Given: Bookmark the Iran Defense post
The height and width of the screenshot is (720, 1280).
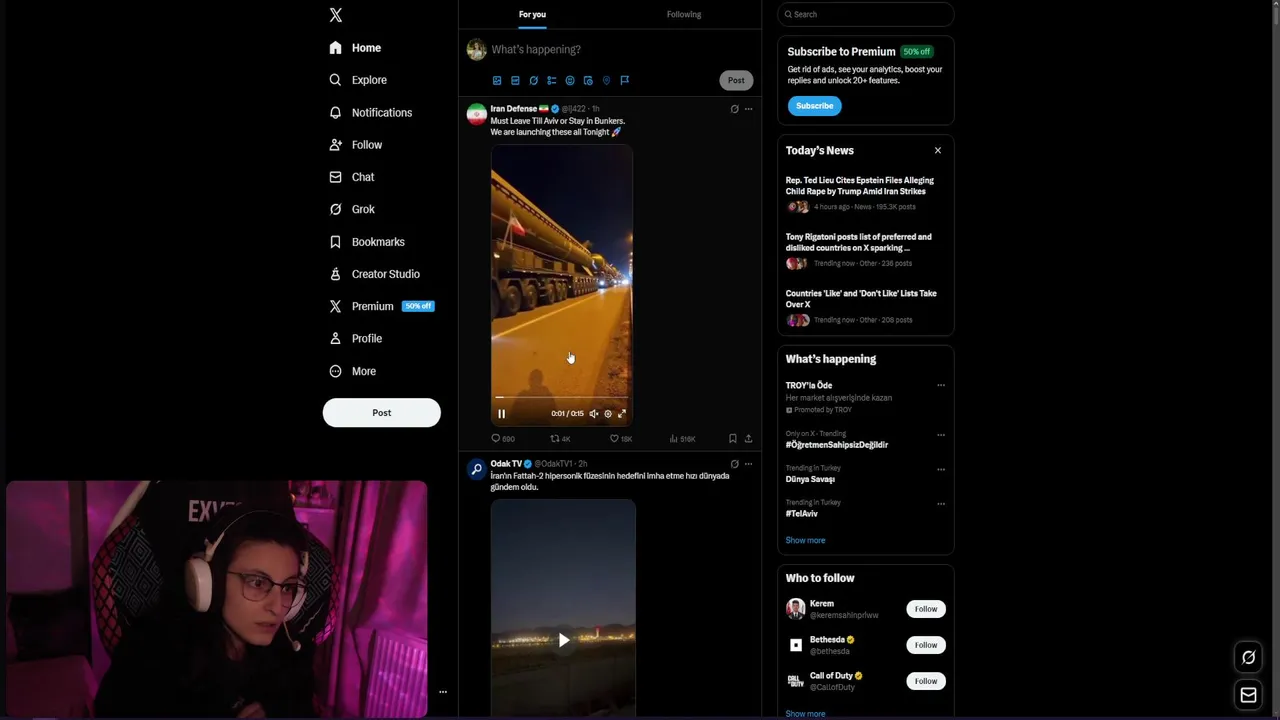Looking at the screenshot, I should click(733, 439).
